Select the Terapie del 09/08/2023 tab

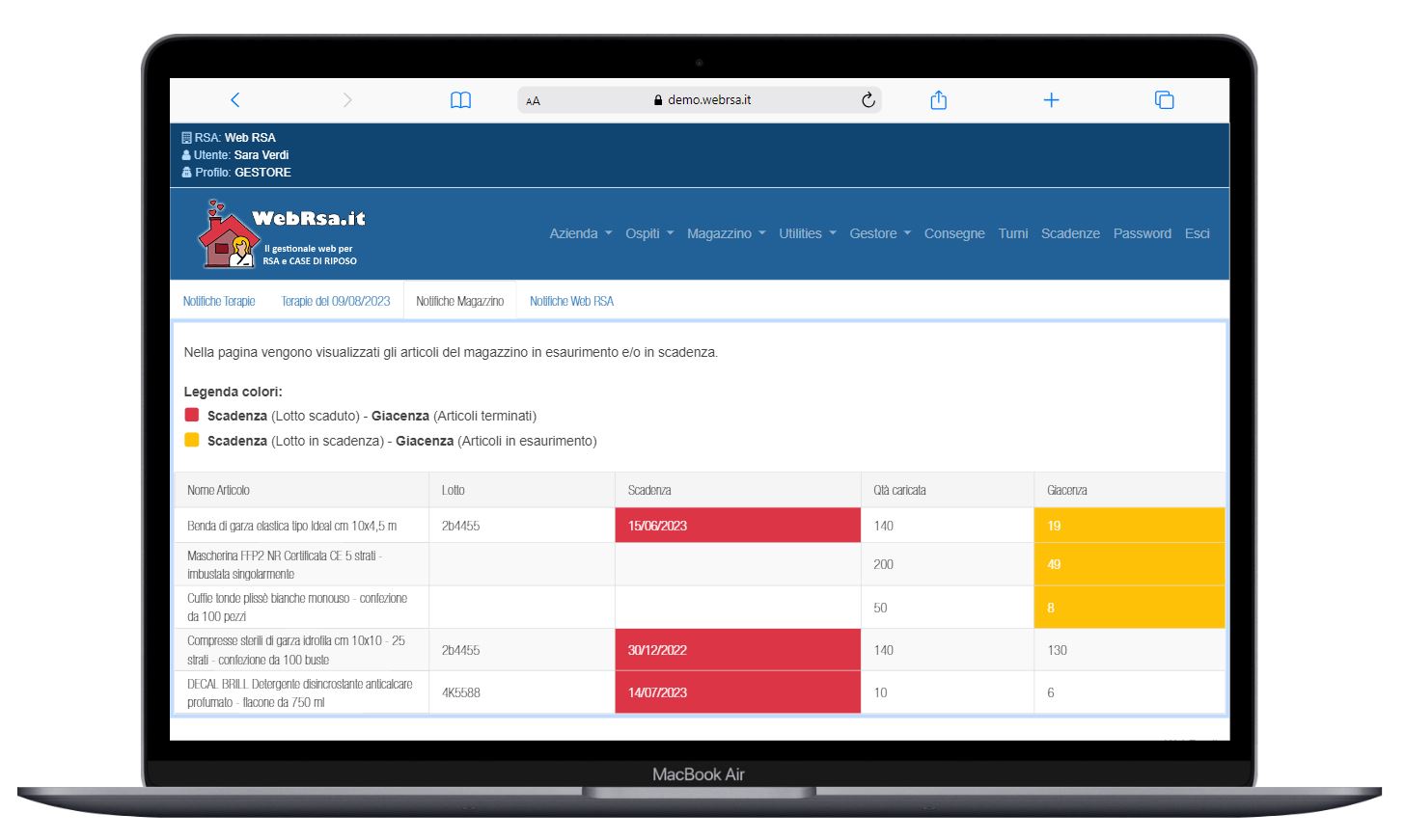click(335, 302)
